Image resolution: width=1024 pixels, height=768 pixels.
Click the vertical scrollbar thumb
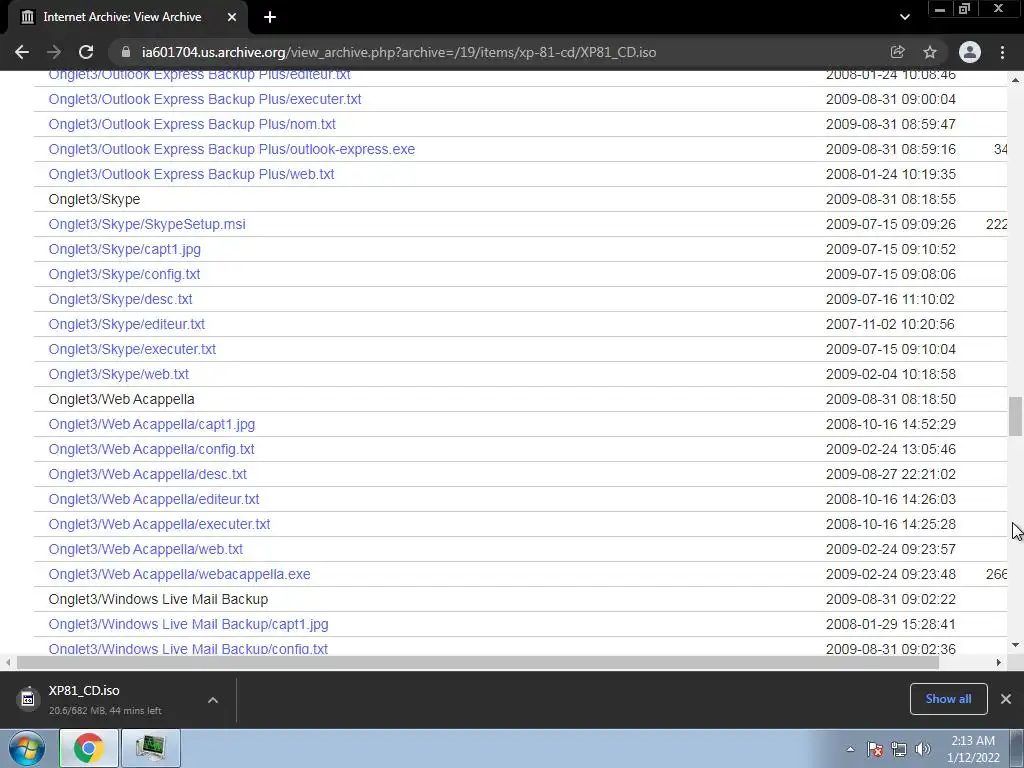1015,416
